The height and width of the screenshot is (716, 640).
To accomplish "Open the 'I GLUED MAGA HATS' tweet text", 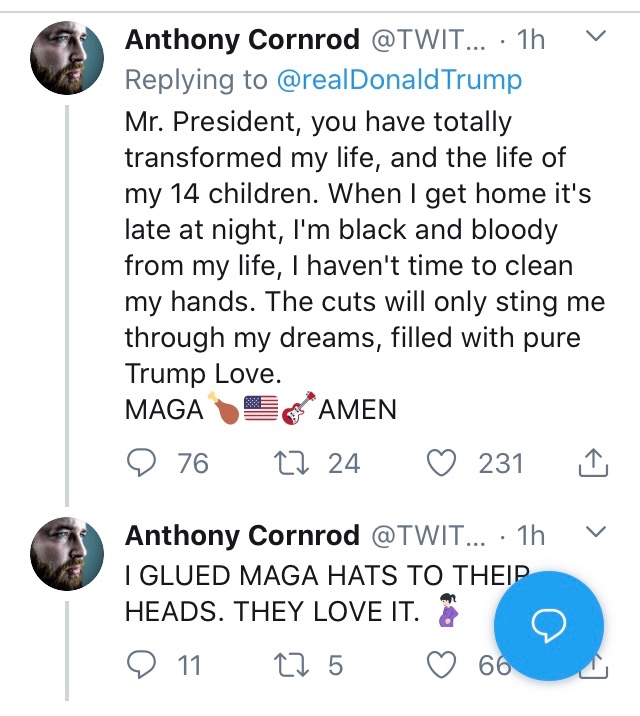I will pos(300,595).
